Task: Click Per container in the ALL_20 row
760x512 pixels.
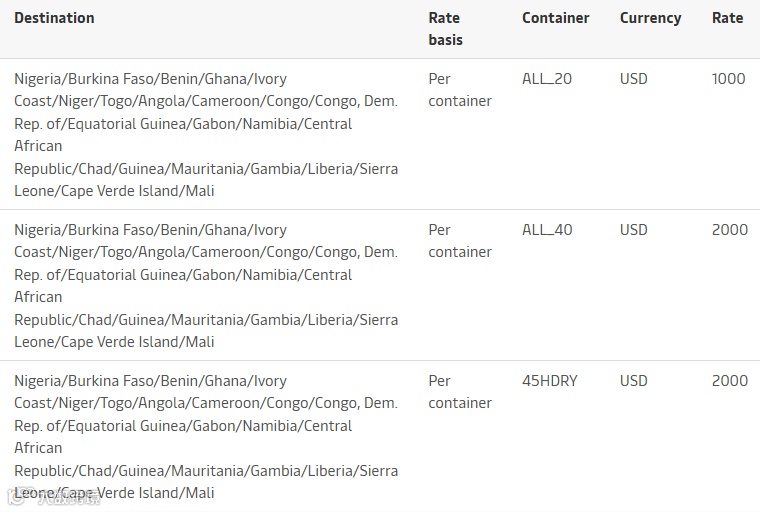Action: pos(459,90)
